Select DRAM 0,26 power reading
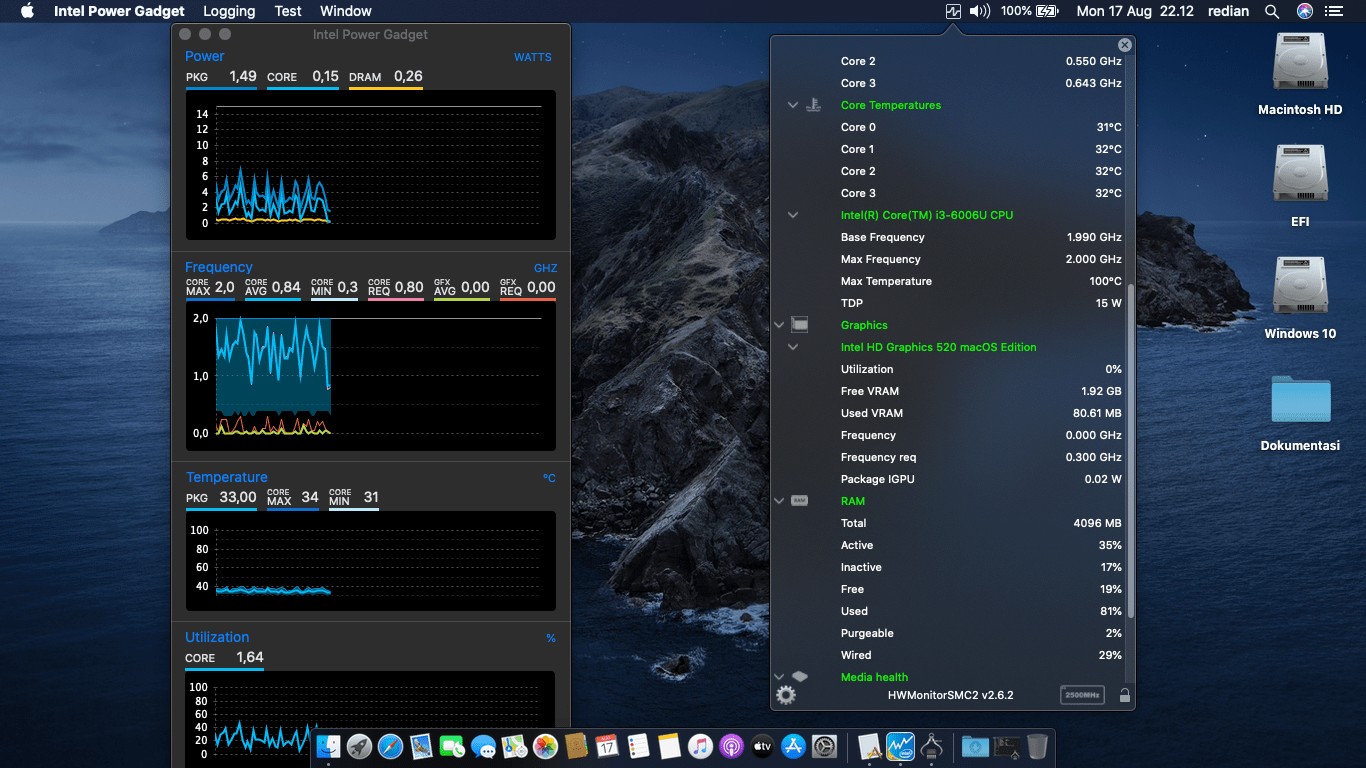The height and width of the screenshot is (768, 1366). click(x=386, y=77)
